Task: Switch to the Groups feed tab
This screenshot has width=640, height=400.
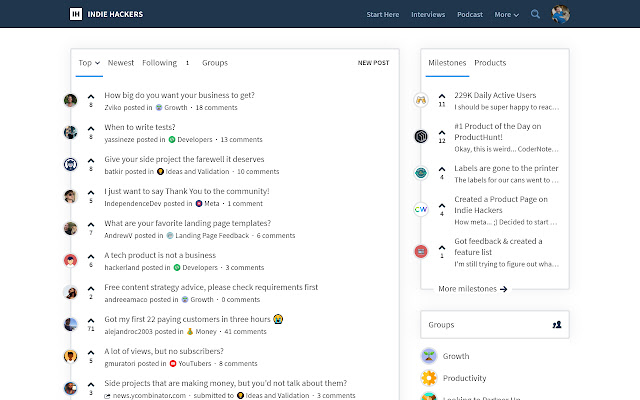Action: [x=215, y=63]
